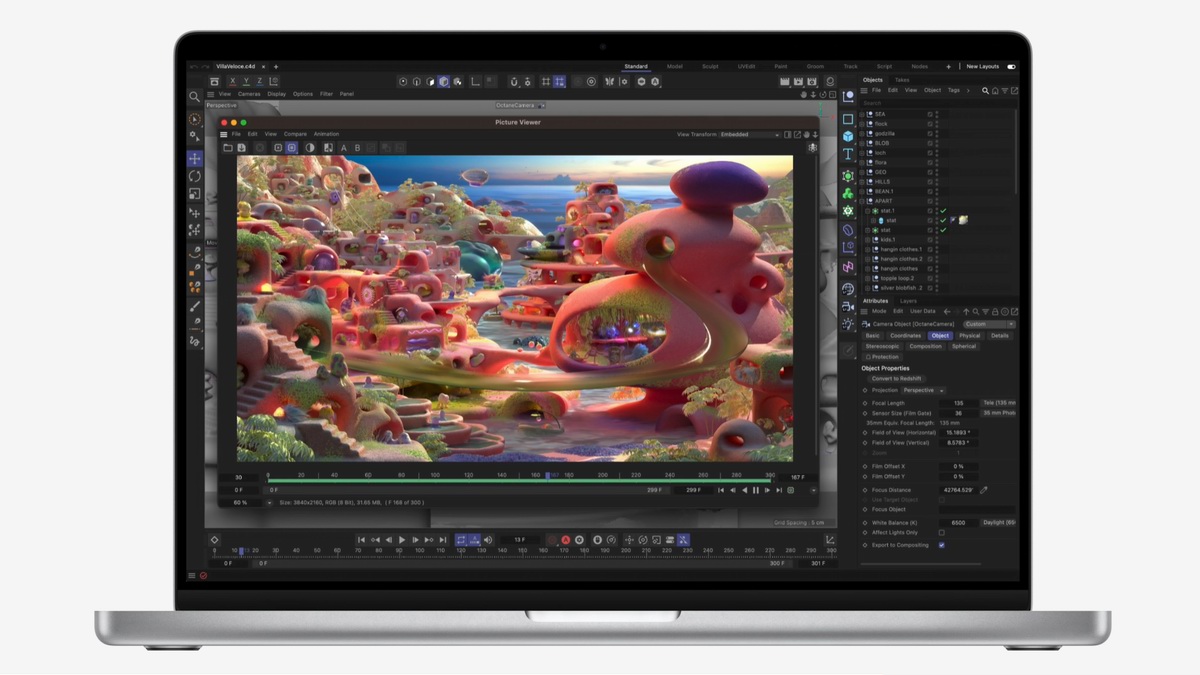
Task: Open the folder icon in Picture Viewer toolbar
Action: point(228,147)
